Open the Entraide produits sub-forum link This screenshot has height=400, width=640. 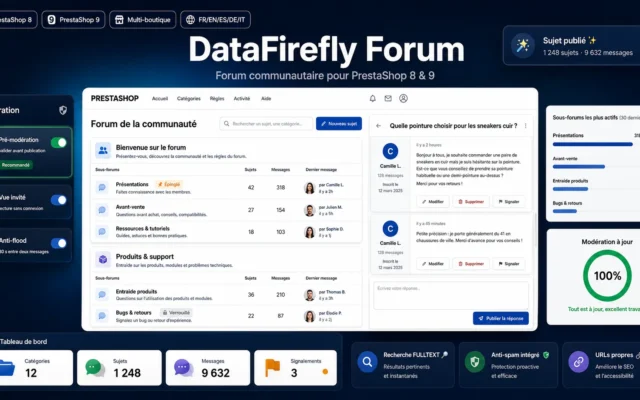click(136, 291)
